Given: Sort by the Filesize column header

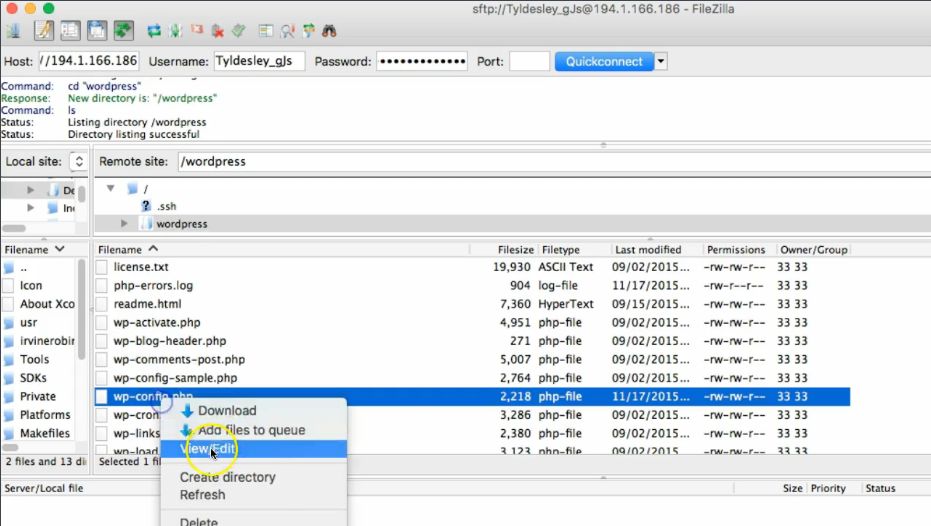Looking at the screenshot, I should [x=505, y=249].
